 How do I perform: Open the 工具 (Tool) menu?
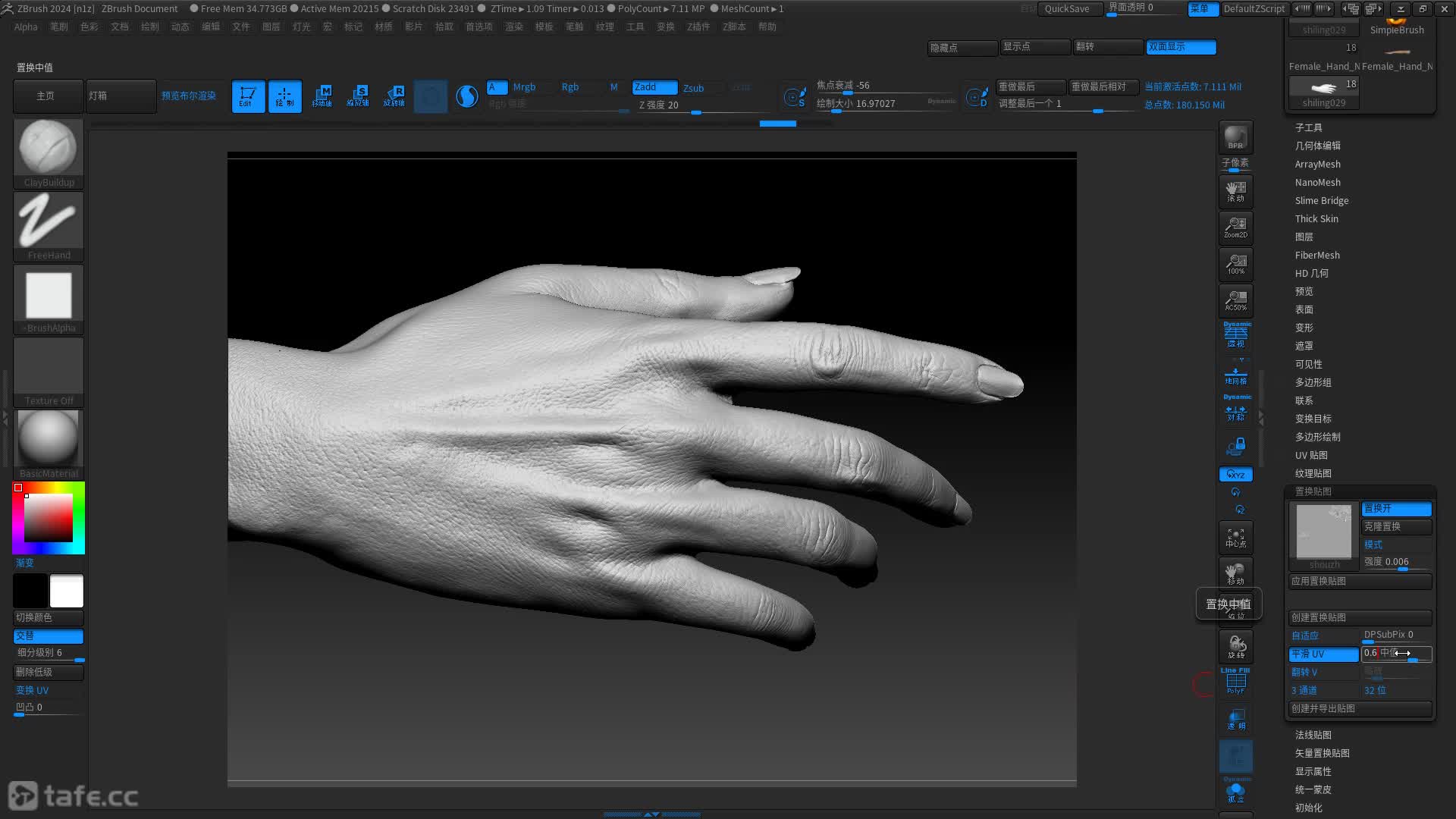click(x=635, y=27)
